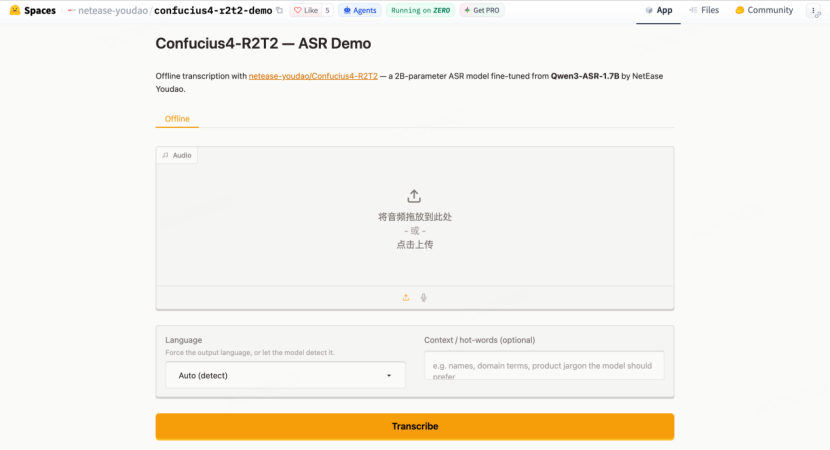830x450 pixels.
Task: Open the like count showing 5
Action: click(x=327, y=10)
